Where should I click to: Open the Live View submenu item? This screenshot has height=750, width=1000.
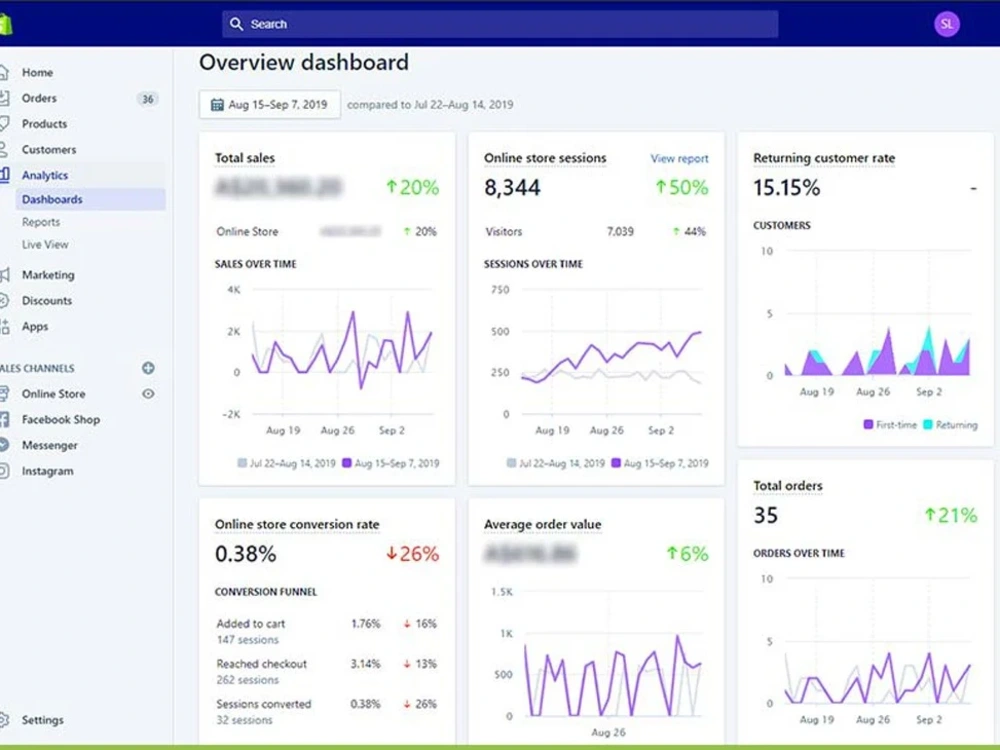coord(45,244)
